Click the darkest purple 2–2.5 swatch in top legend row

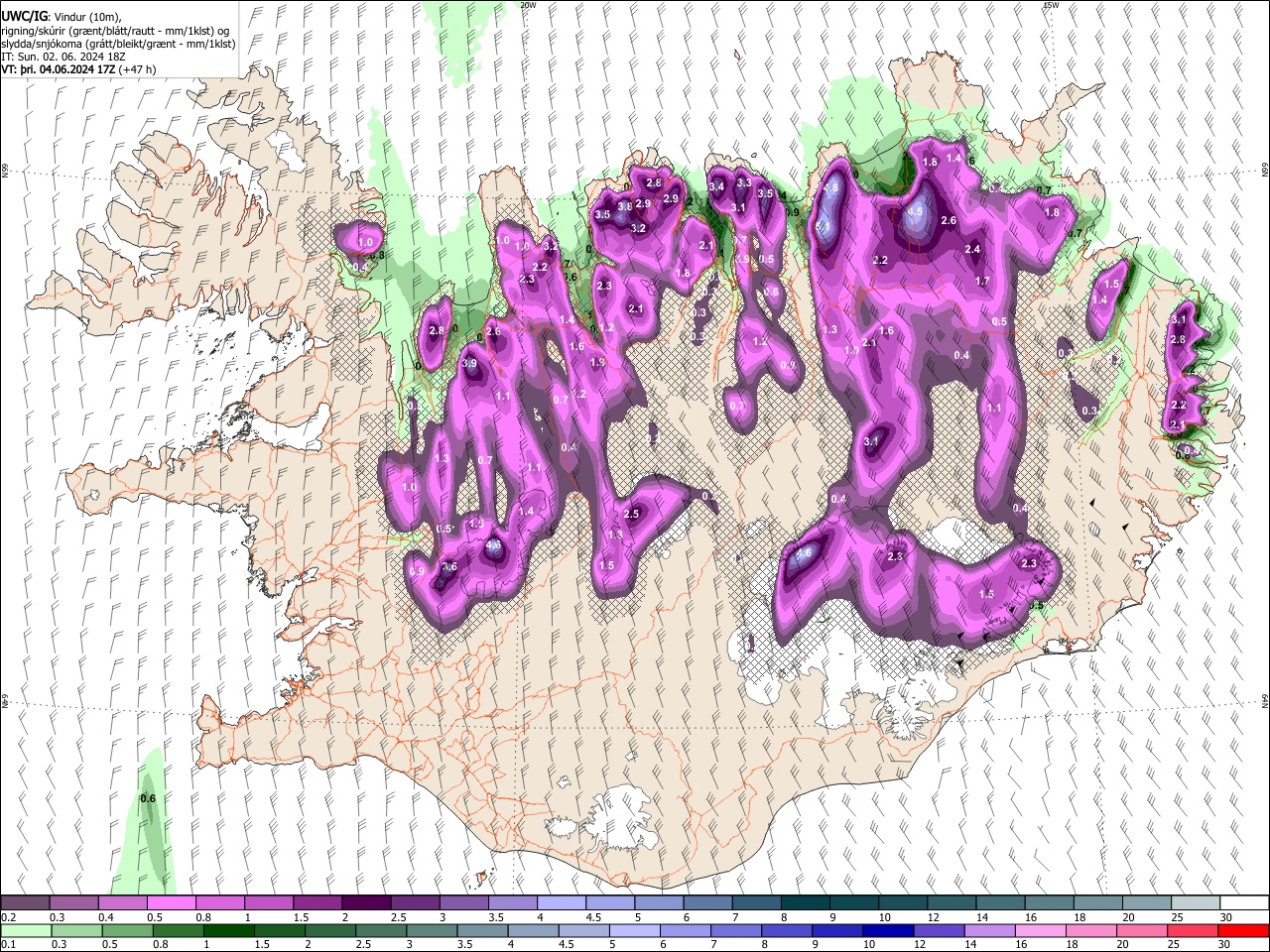(x=366, y=903)
